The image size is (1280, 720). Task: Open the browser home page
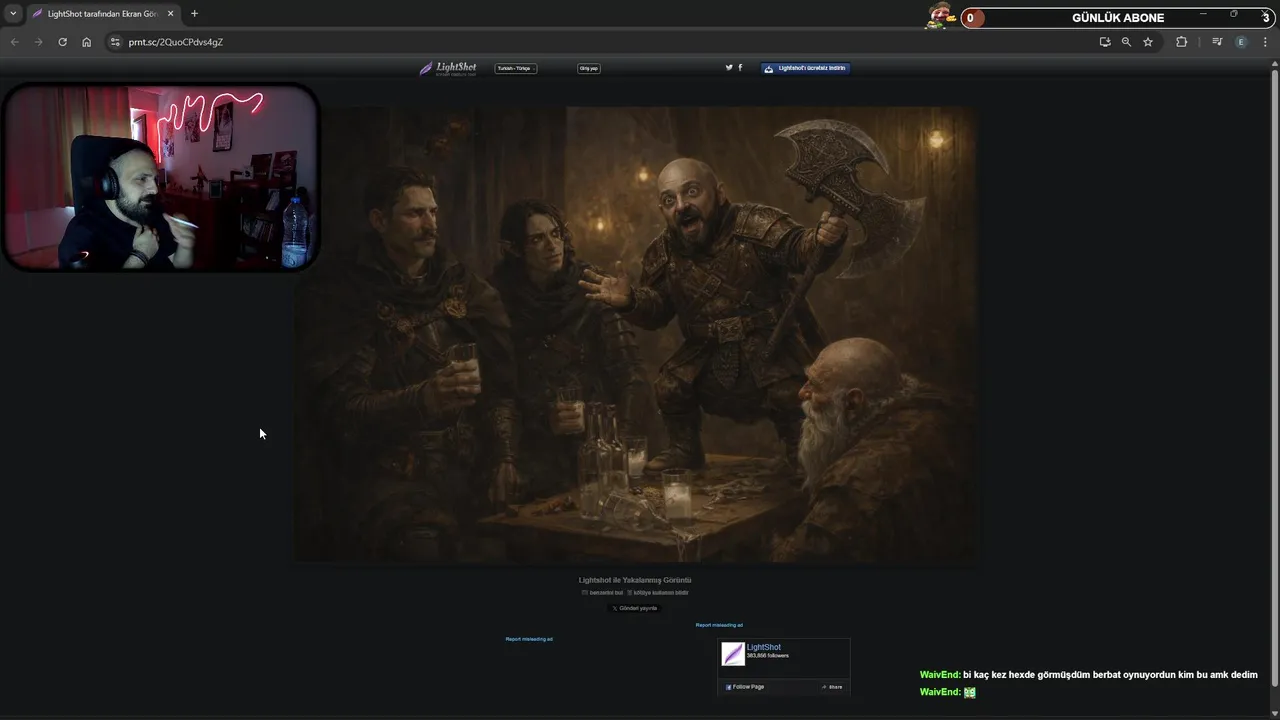tap(87, 42)
